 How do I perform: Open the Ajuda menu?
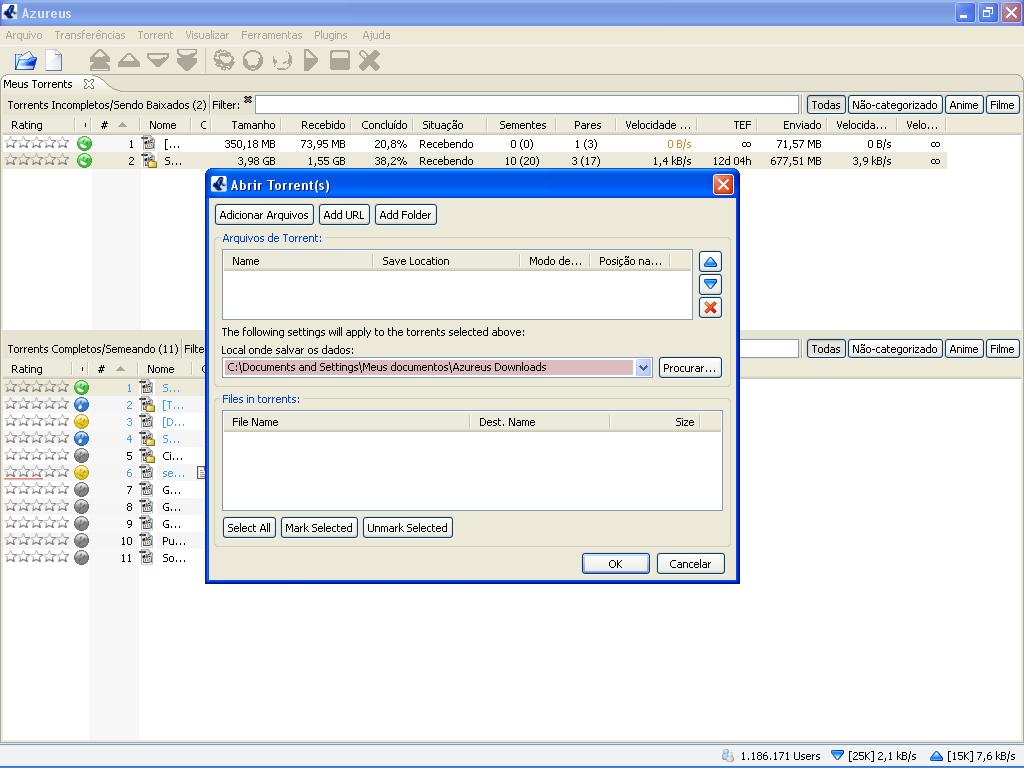coord(376,35)
